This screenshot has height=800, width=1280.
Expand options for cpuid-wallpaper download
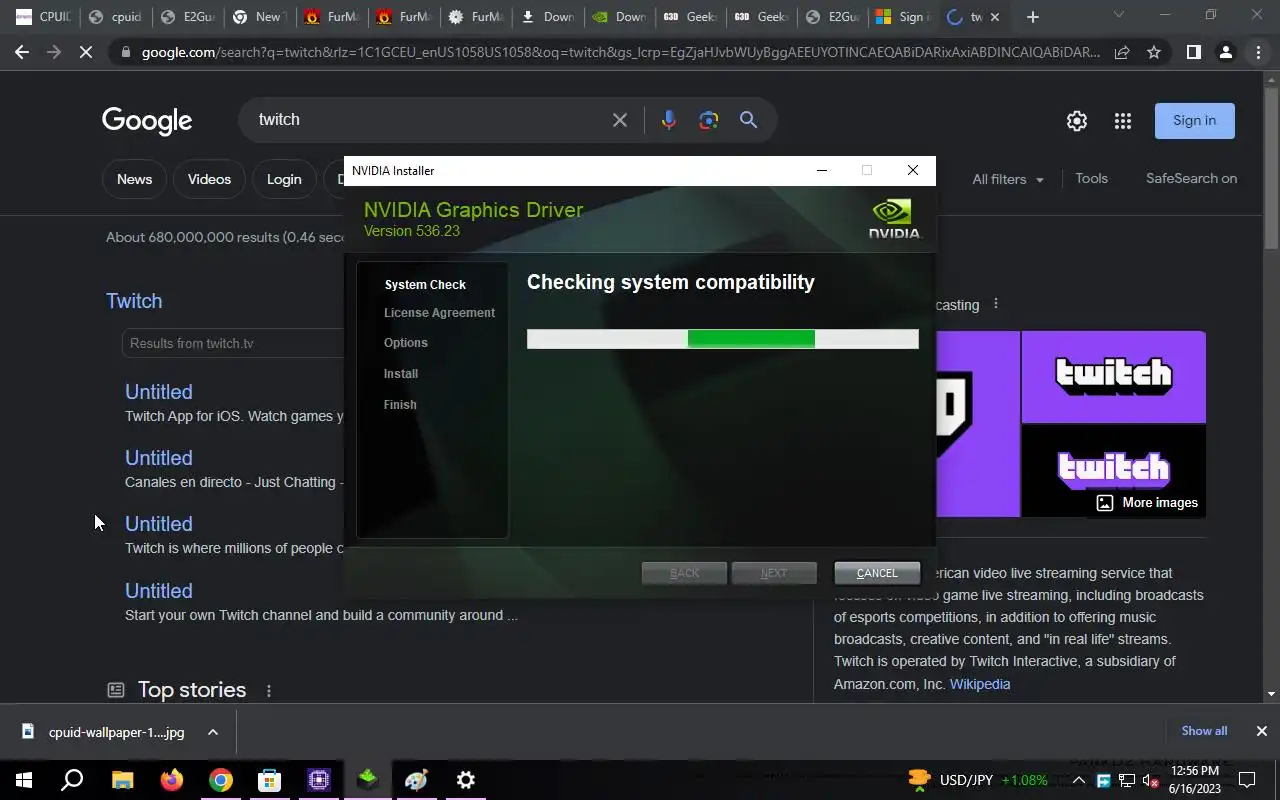click(x=213, y=732)
